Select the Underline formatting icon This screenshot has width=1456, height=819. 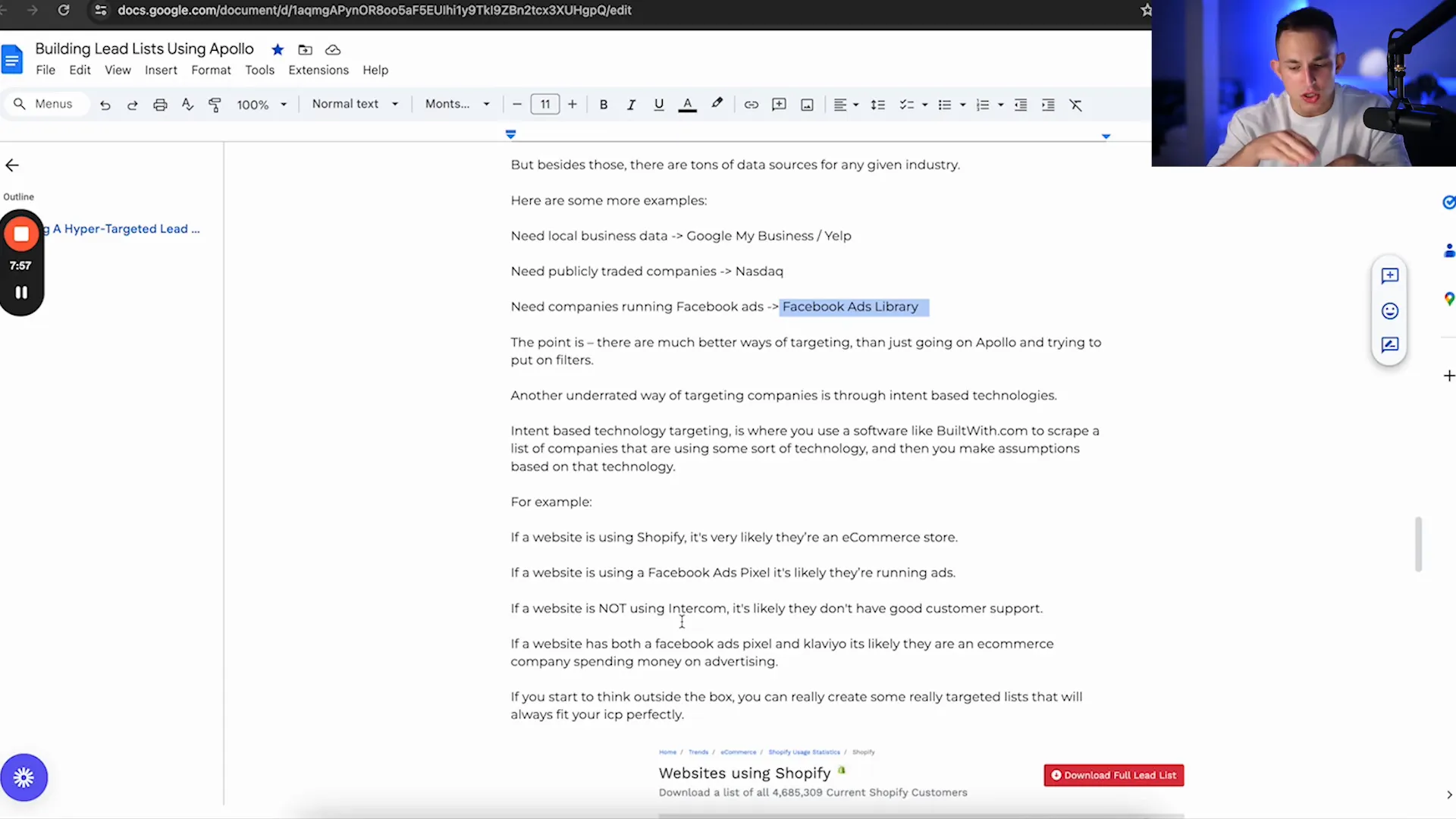click(659, 104)
